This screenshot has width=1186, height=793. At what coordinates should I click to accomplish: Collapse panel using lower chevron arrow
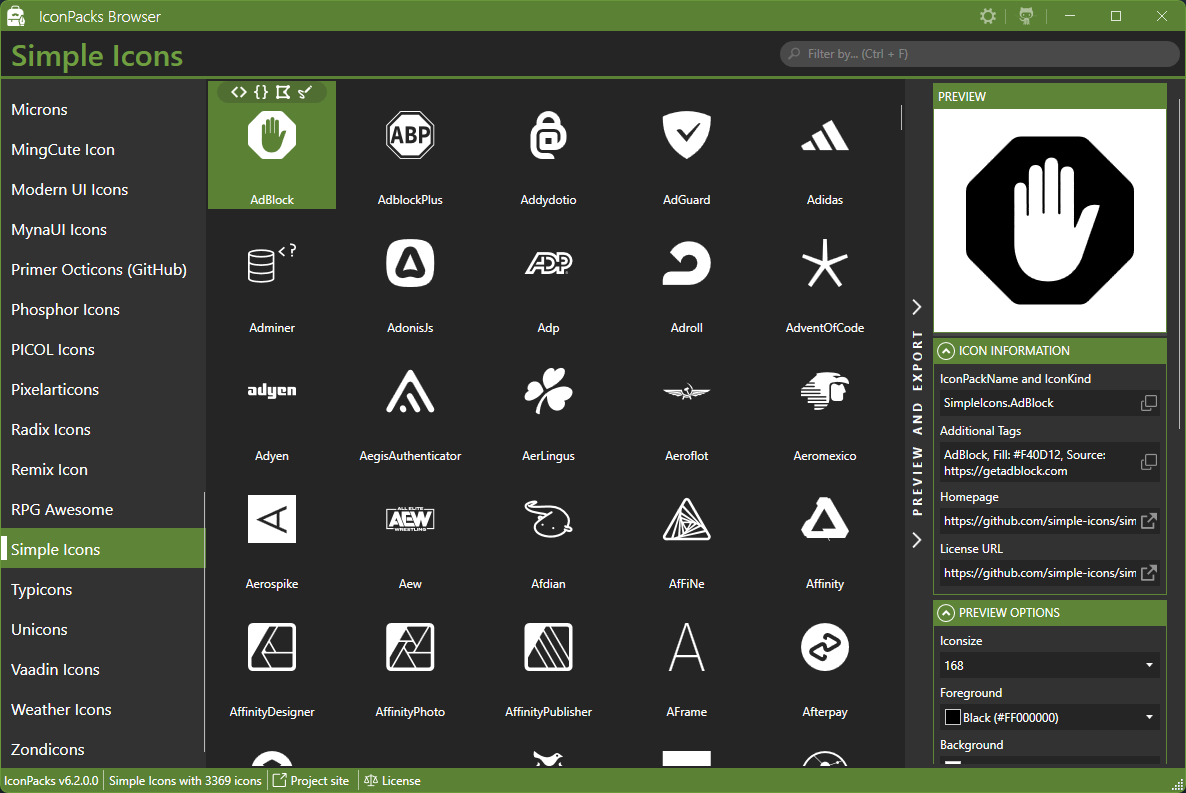[917, 540]
